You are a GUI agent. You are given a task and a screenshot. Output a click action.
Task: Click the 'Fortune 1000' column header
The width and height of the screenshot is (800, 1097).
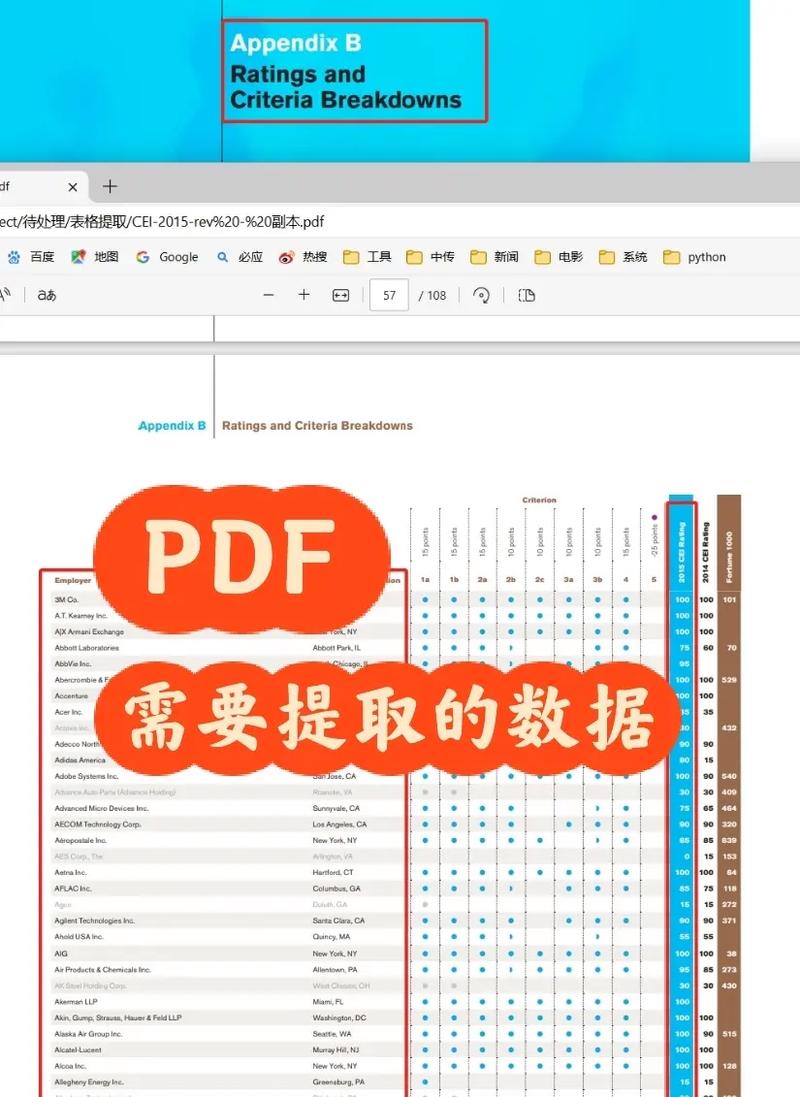(729, 558)
